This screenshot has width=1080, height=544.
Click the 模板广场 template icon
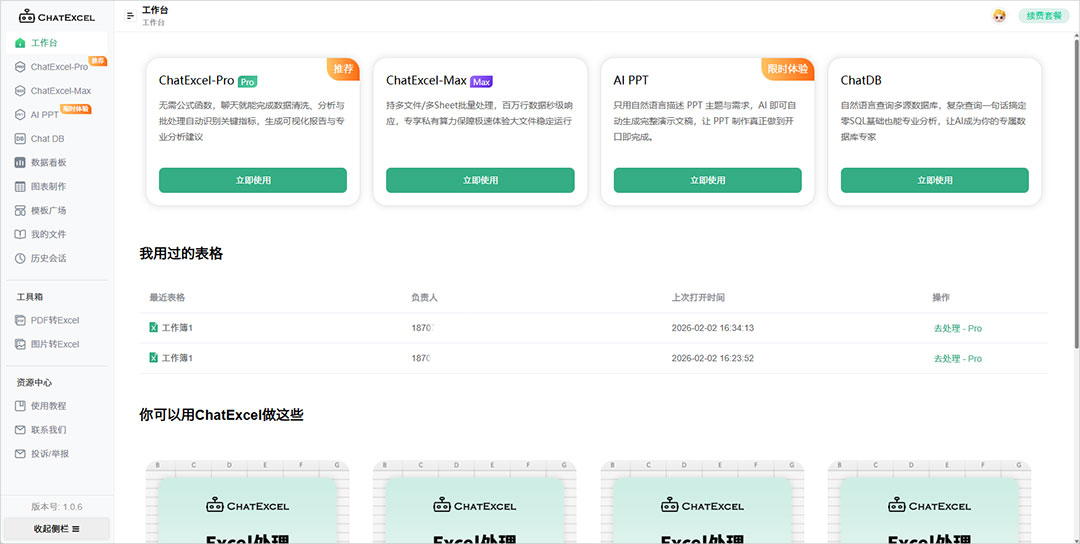tap(20, 210)
